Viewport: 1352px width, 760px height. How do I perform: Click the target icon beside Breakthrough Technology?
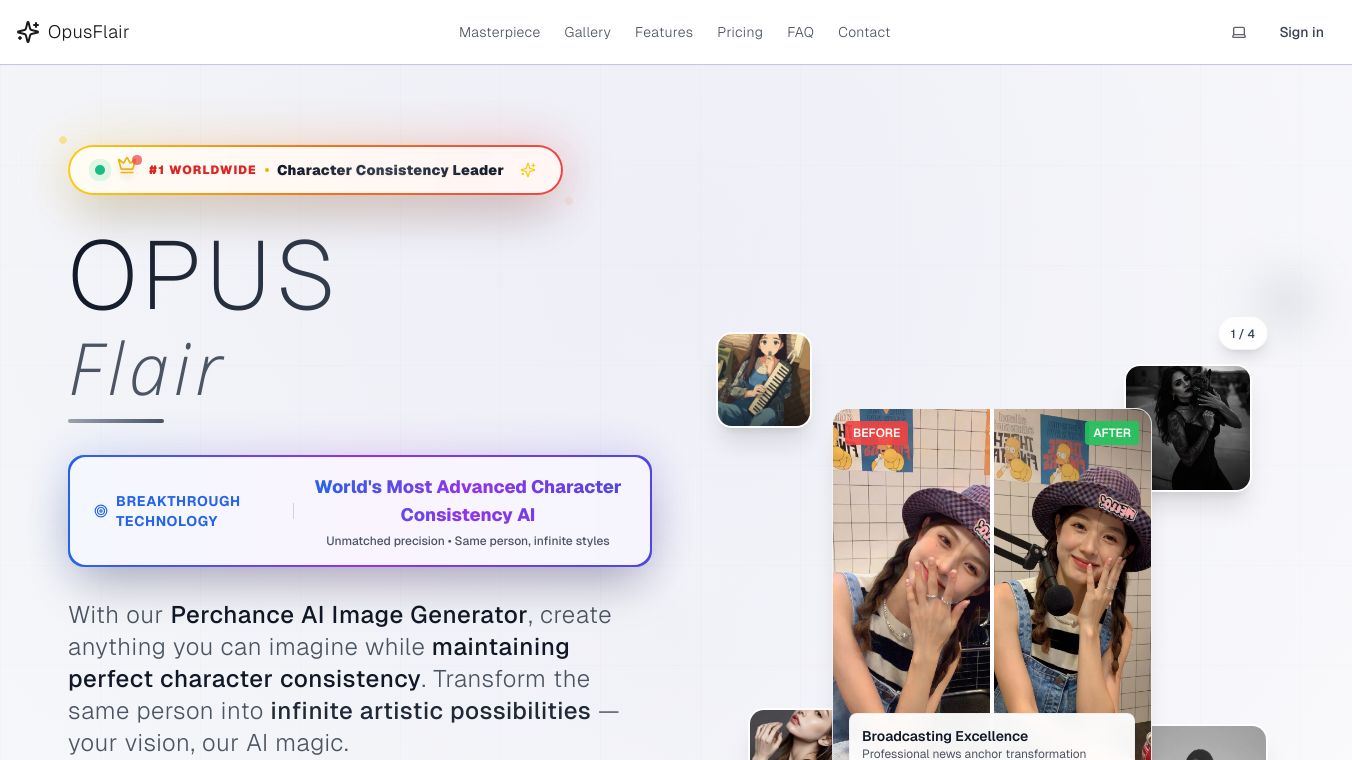[x=101, y=511]
